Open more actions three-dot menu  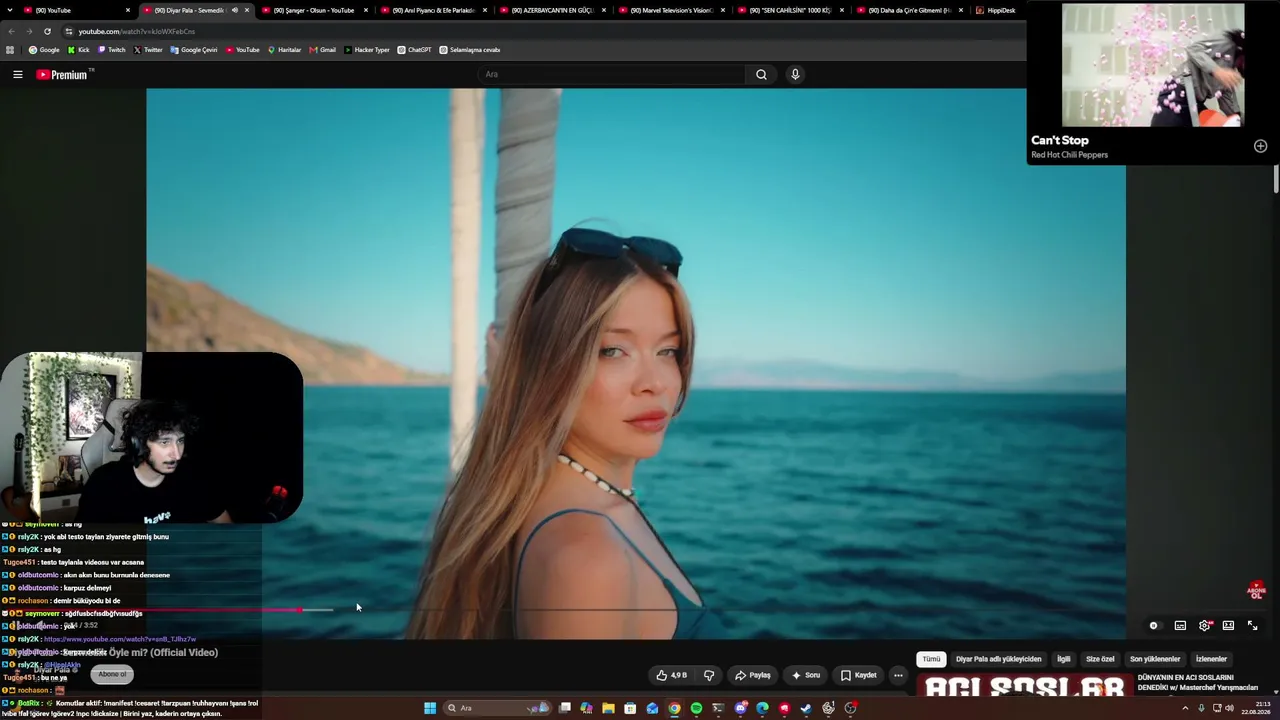coord(898,675)
